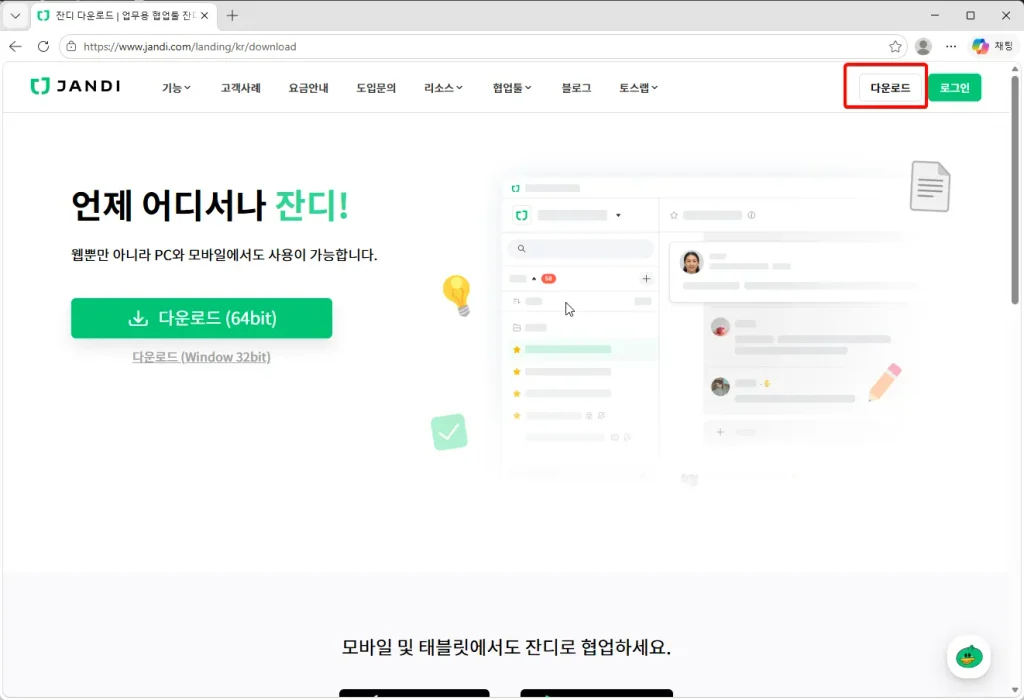Click the 다운로드 (64bit) button

pos(201,318)
